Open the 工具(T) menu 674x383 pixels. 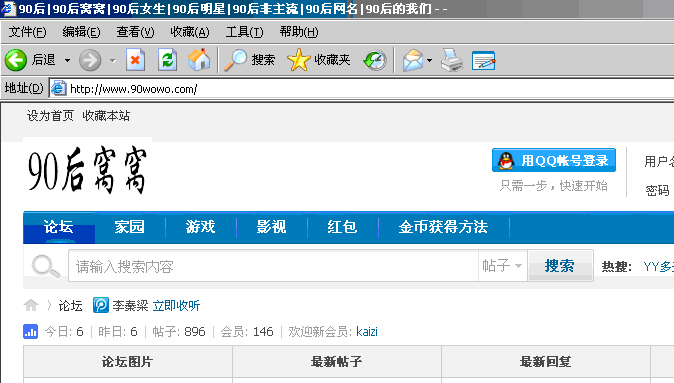(x=244, y=32)
